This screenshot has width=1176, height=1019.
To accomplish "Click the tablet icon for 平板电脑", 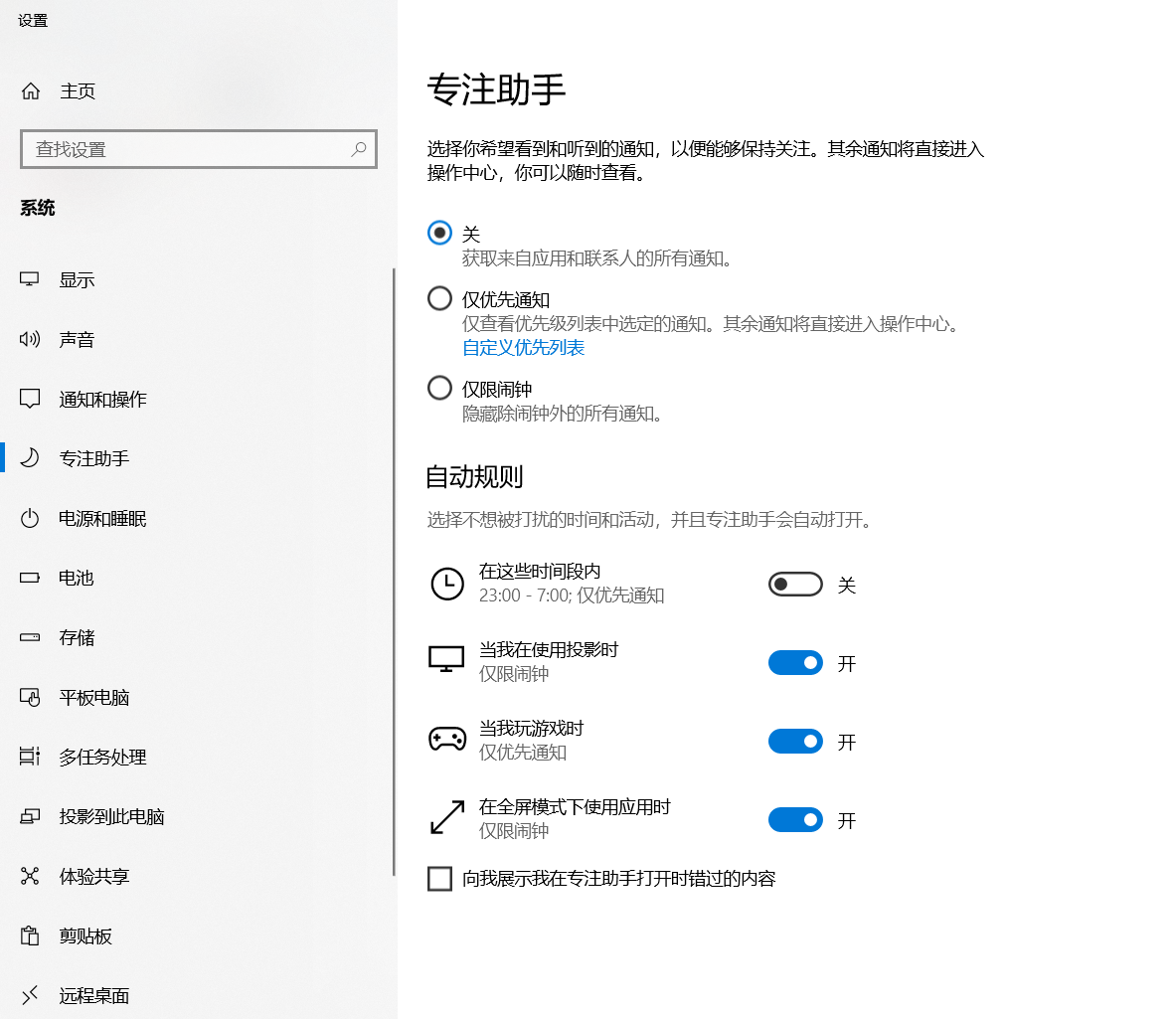I will coord(29,697).
